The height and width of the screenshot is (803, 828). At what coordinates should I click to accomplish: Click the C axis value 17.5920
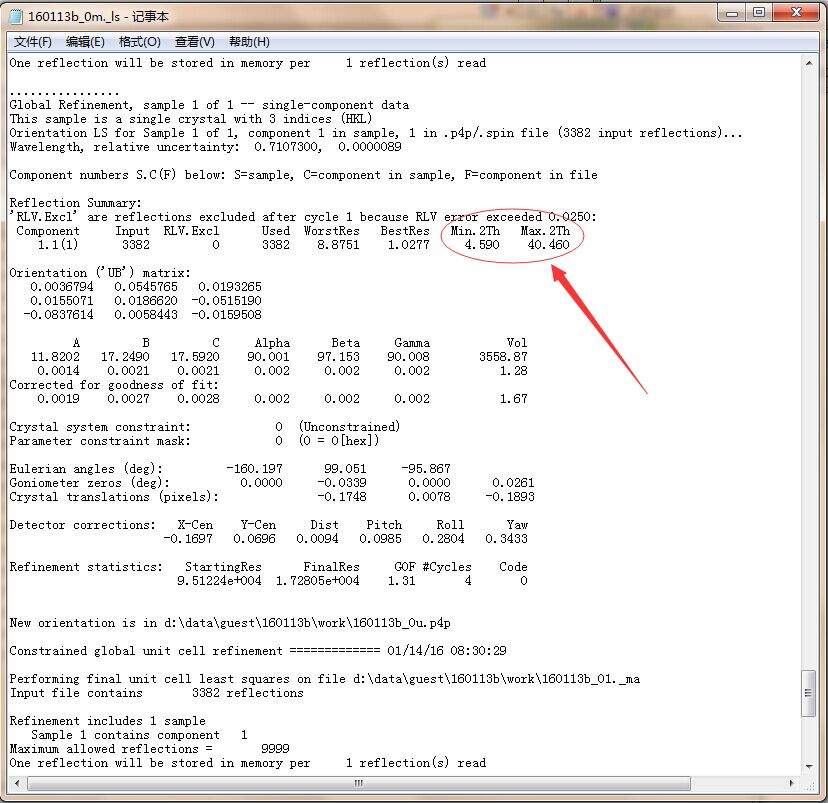pos(195,357)
